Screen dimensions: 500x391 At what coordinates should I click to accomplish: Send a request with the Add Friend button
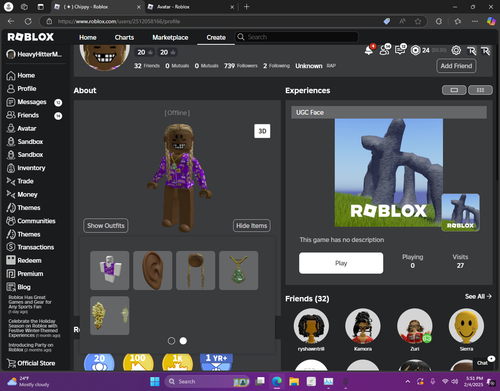456,66
